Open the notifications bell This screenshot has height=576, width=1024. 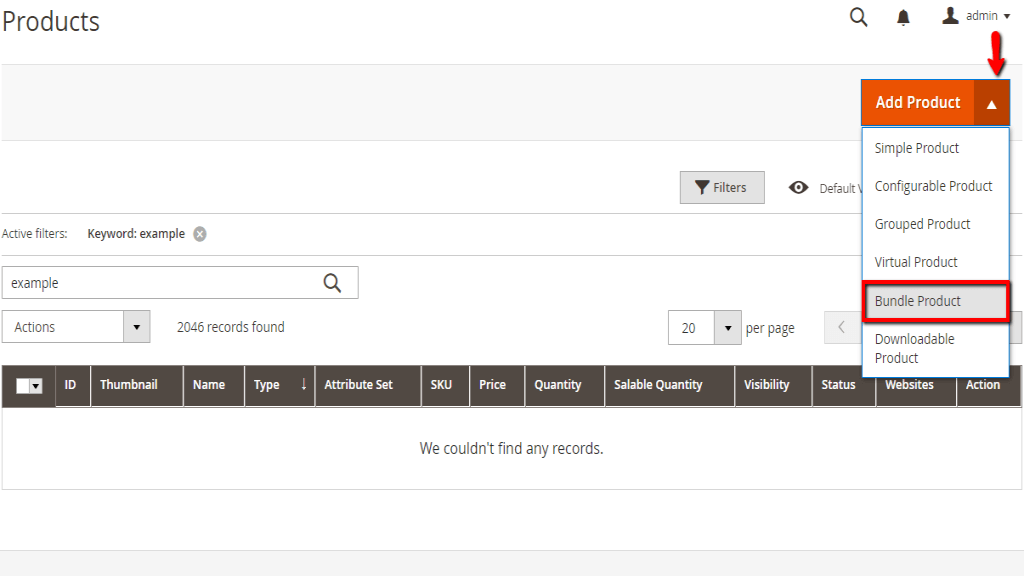point(904,17)
